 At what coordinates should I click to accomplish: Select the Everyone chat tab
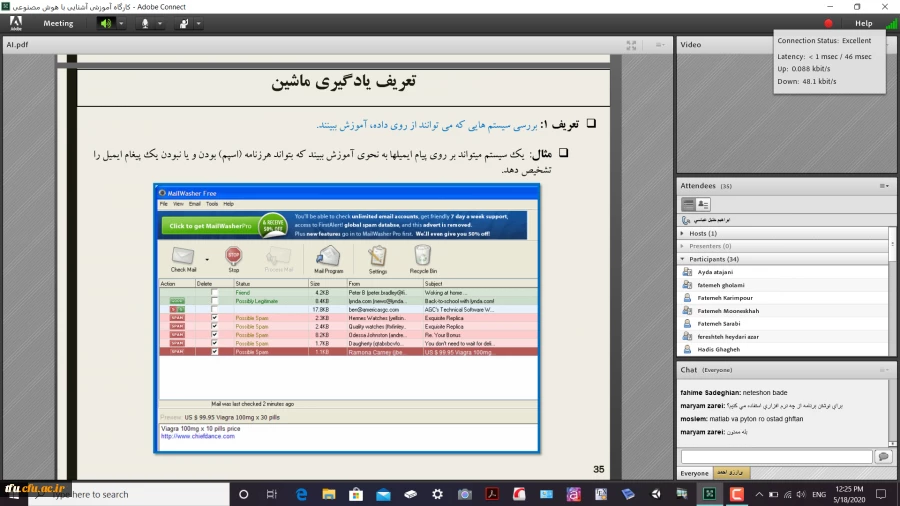point(695,473)
